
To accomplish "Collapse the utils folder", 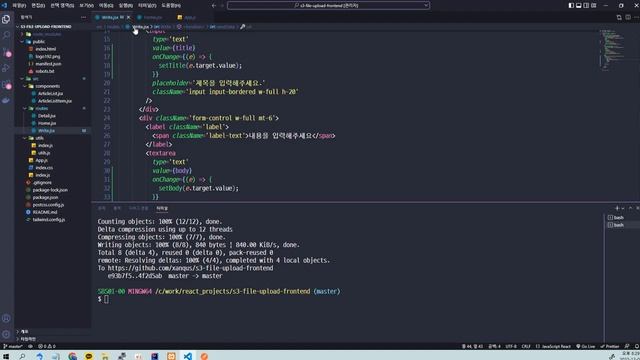I will tap(39, 138).
